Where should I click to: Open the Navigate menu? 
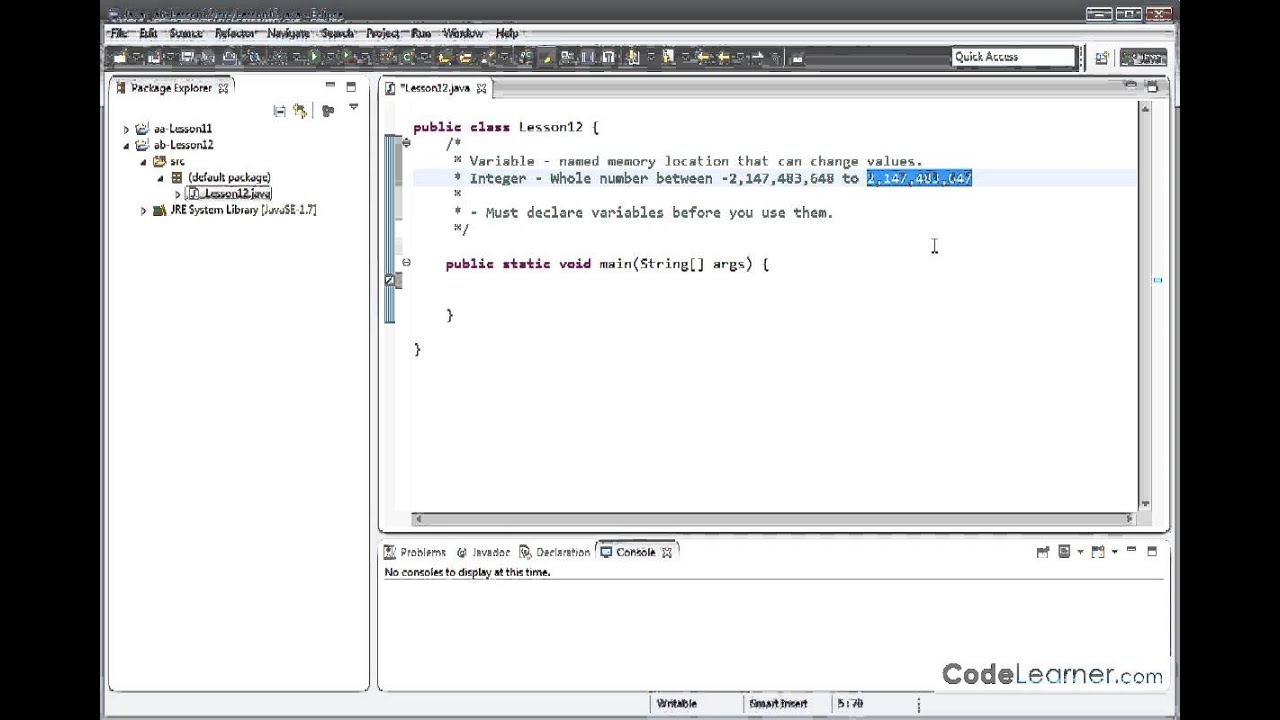tap(289, 33)
